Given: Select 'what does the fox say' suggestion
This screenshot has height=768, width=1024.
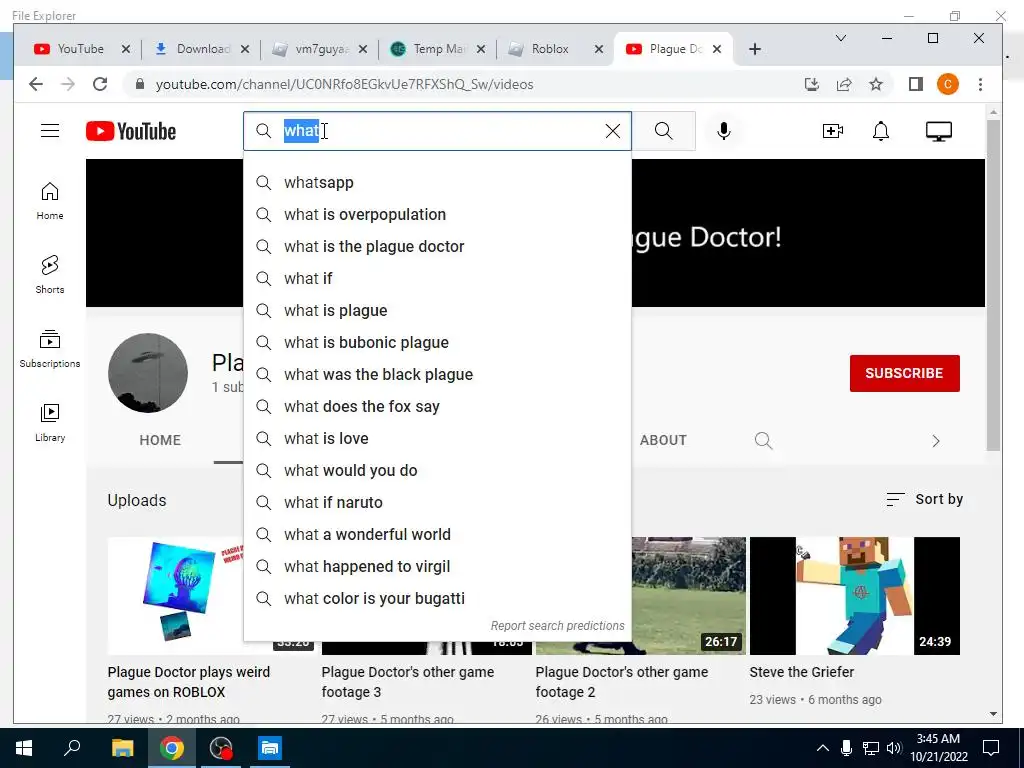Looking at the screenshot, I should [437, 406].
